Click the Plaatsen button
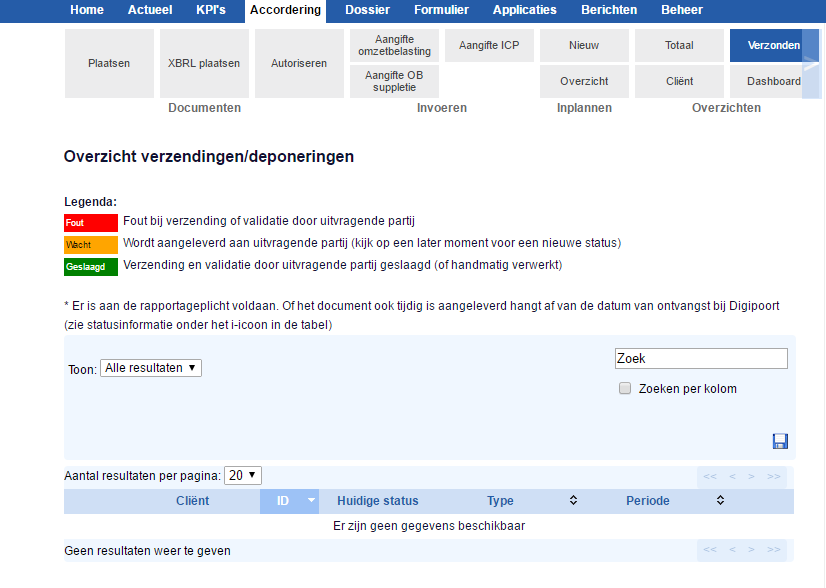Image resolution: width=826 pixels, height=588 pixels. coord(109,63)
